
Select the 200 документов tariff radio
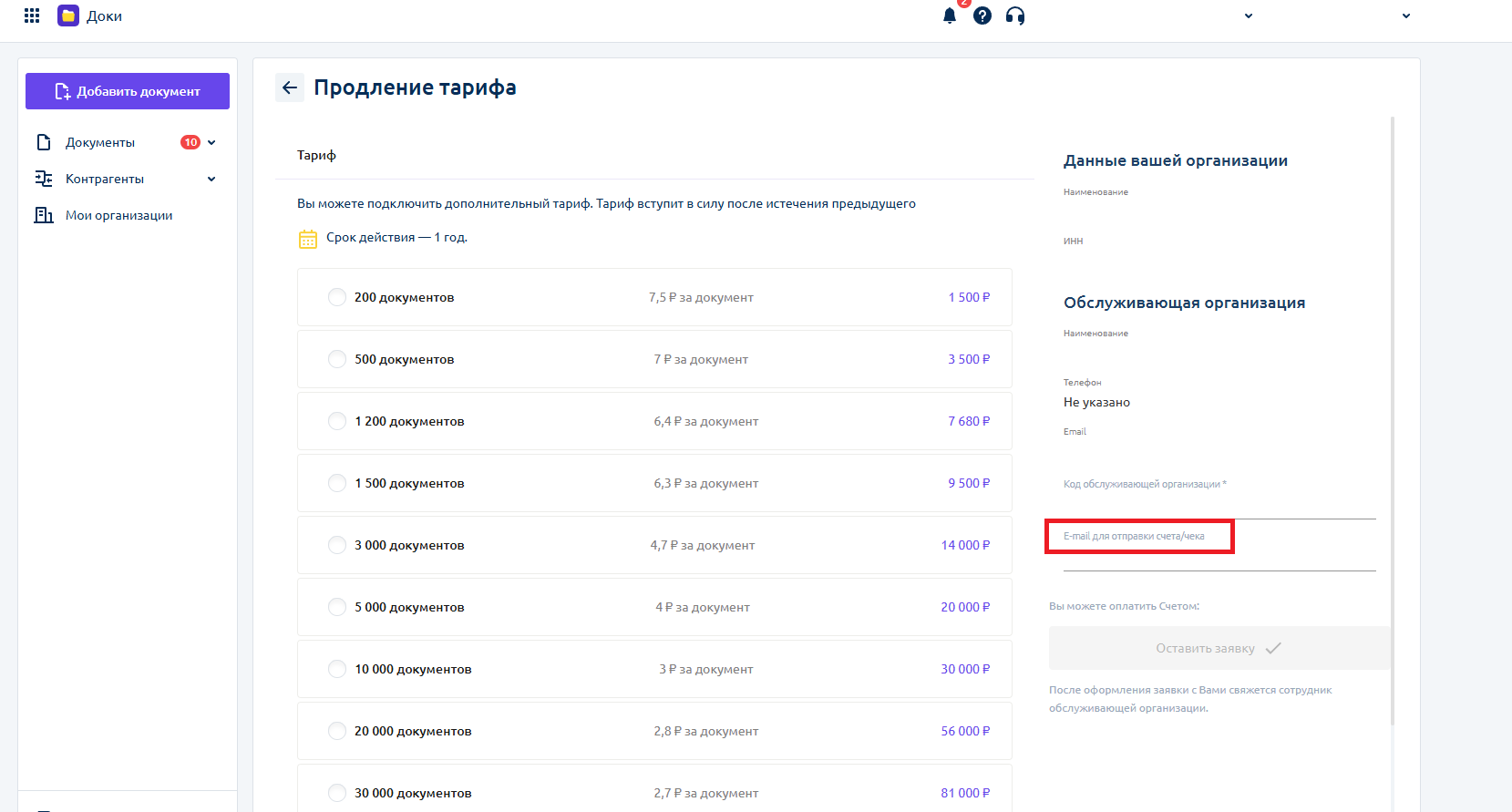click(337, 297)
